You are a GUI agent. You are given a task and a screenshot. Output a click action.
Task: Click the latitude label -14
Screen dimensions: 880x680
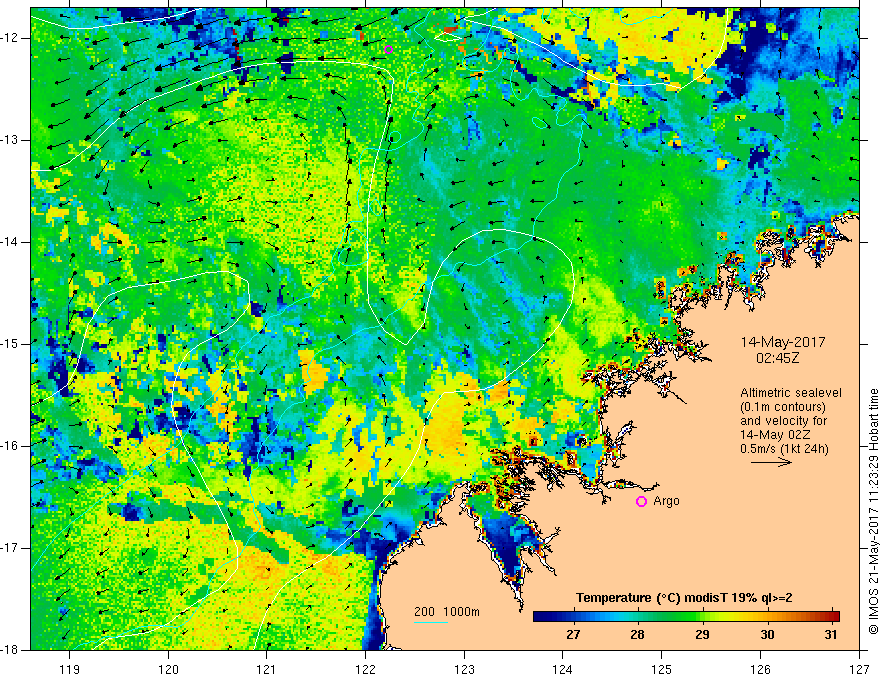[10, 242]
